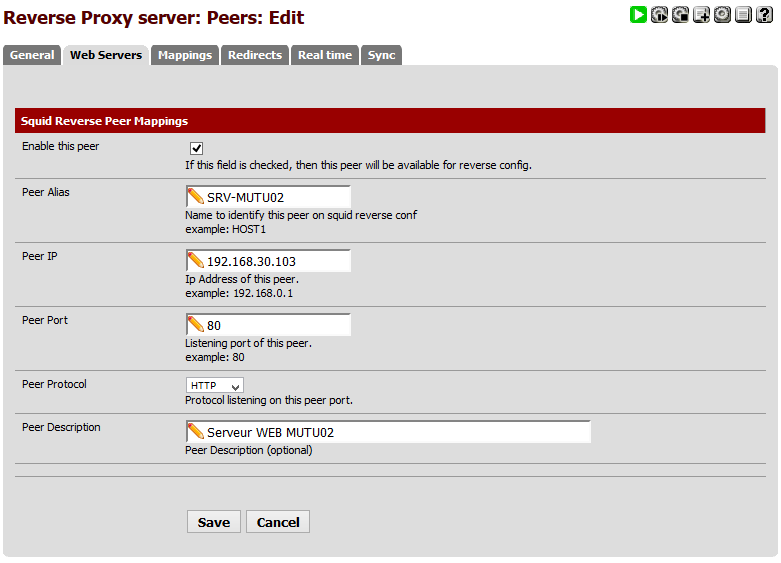Select the Real time tab
781x563 pixels.
325,55
